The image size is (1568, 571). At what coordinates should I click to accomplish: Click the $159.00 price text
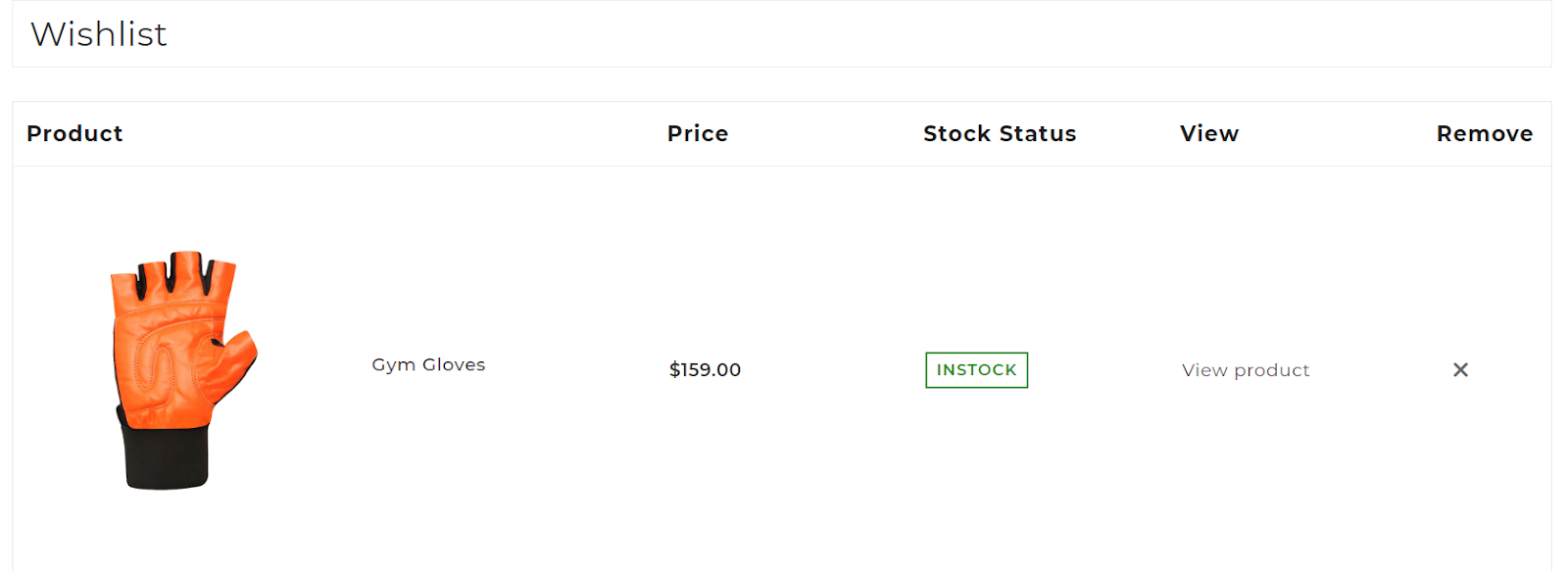pos(705,370)
